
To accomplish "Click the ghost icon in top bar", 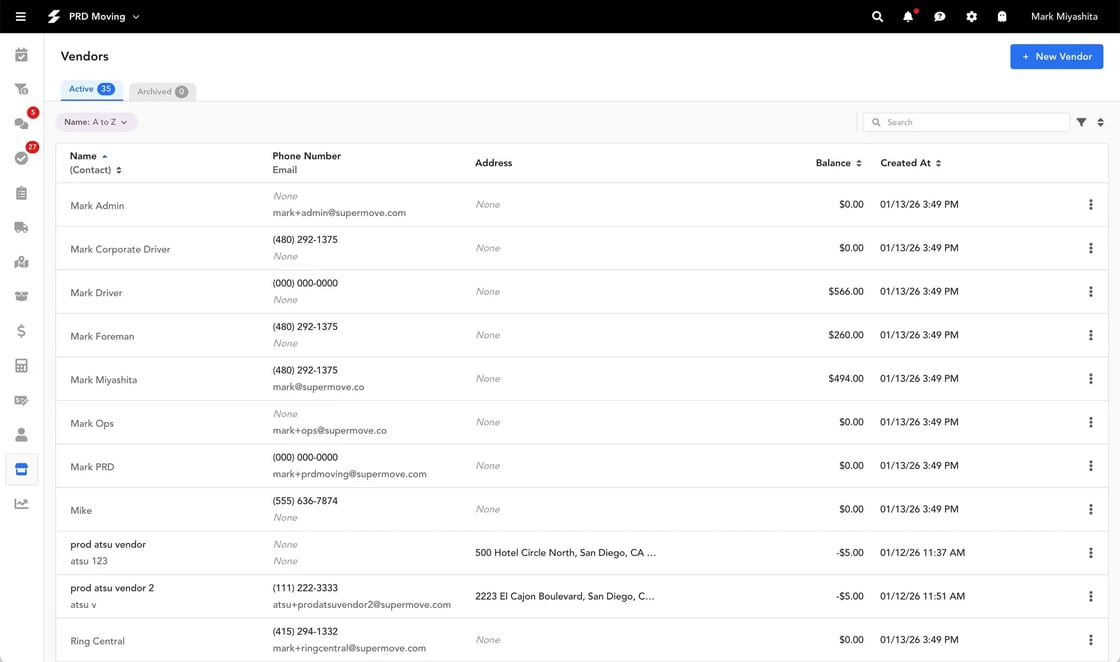I will 1002,16.
